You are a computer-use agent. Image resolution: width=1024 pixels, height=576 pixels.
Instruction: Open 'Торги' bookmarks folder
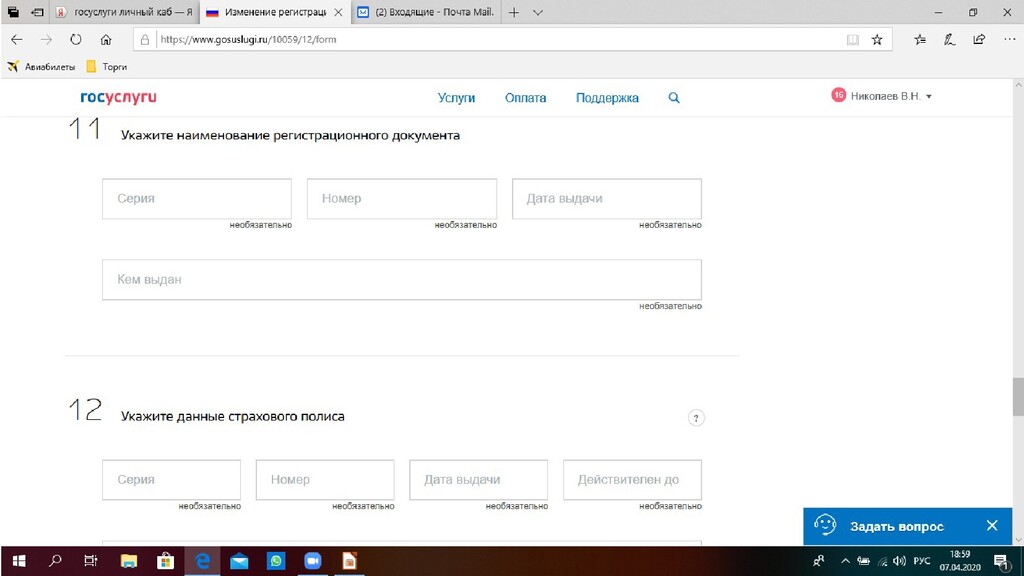106,67
